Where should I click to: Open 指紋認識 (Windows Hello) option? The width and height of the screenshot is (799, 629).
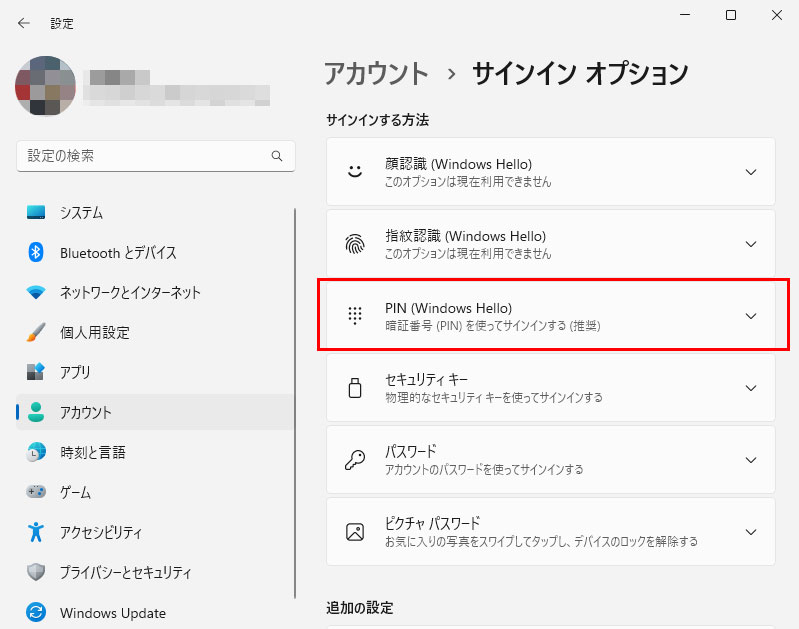[x=550, y=244]
